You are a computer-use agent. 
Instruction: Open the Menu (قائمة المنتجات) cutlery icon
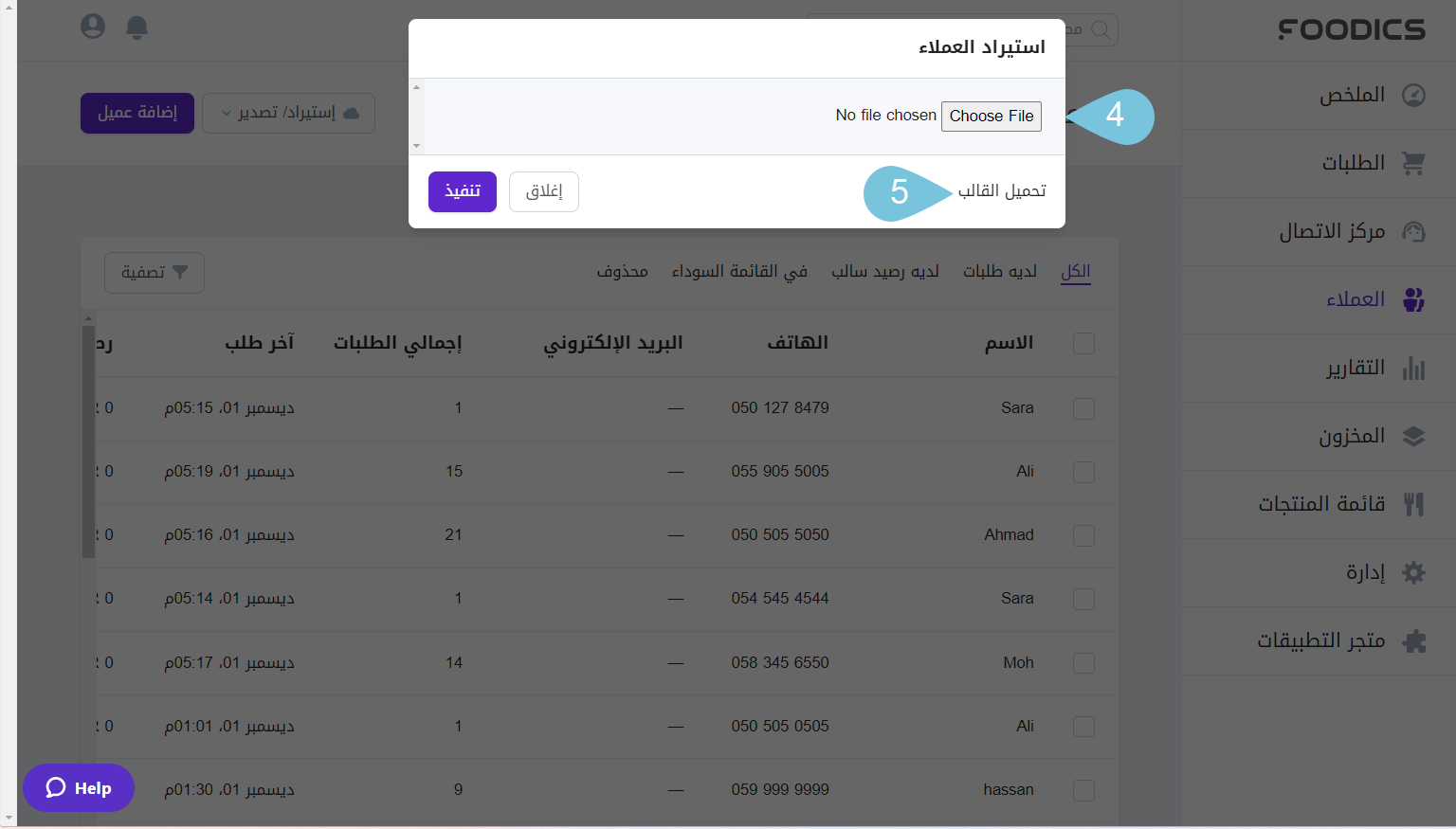click(1413, 504)
